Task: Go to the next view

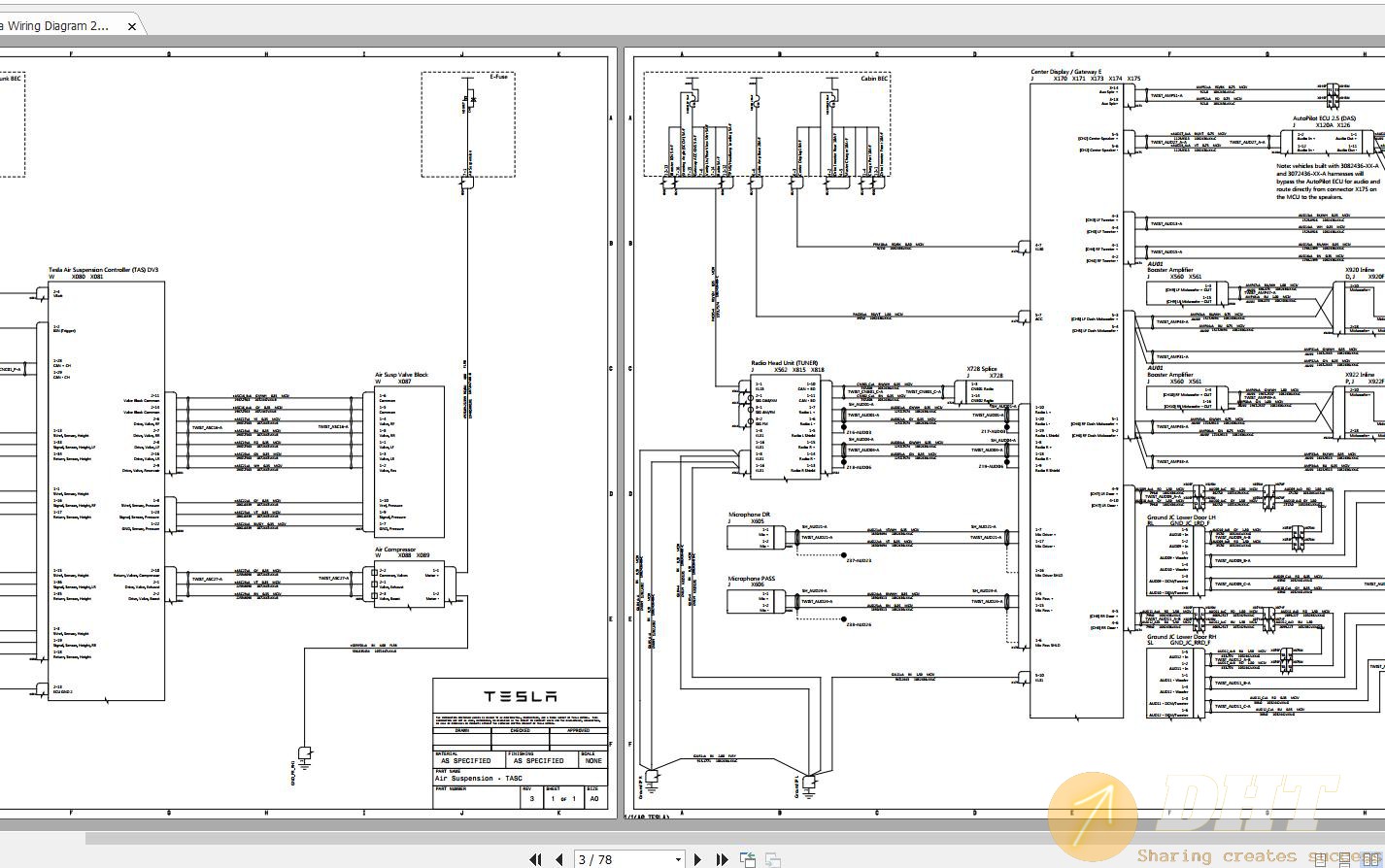Action: pyautogui.click(x=773, y=859)
